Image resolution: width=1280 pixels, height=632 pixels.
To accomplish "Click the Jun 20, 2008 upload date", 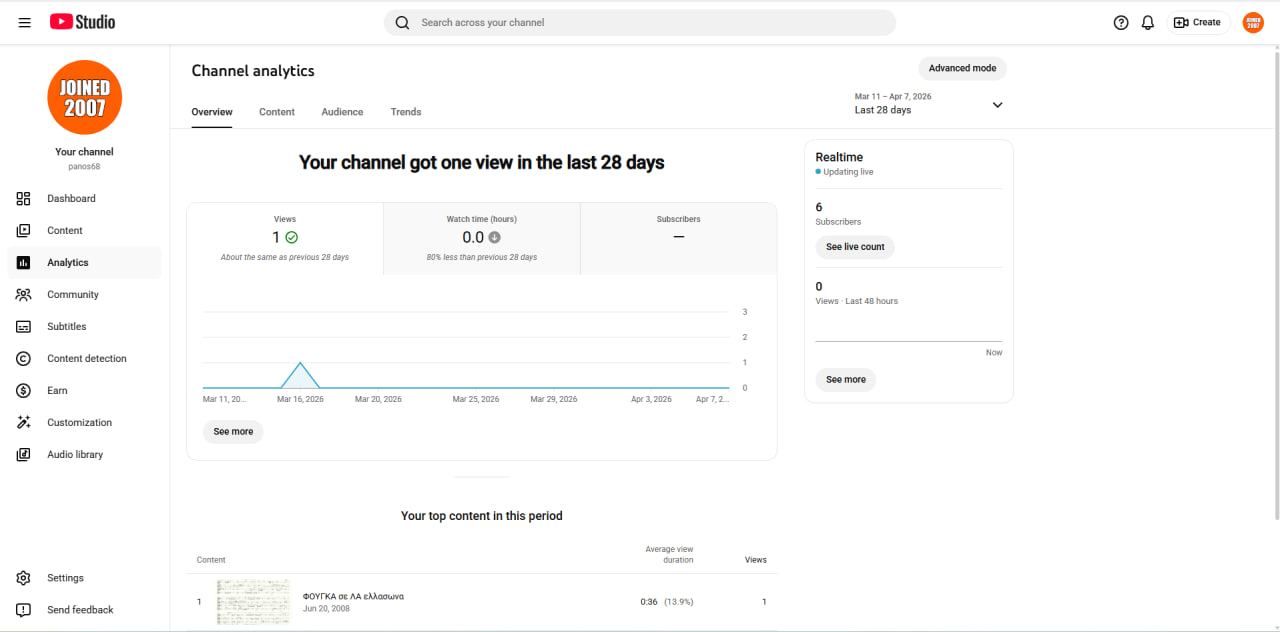I will [326, 608].
